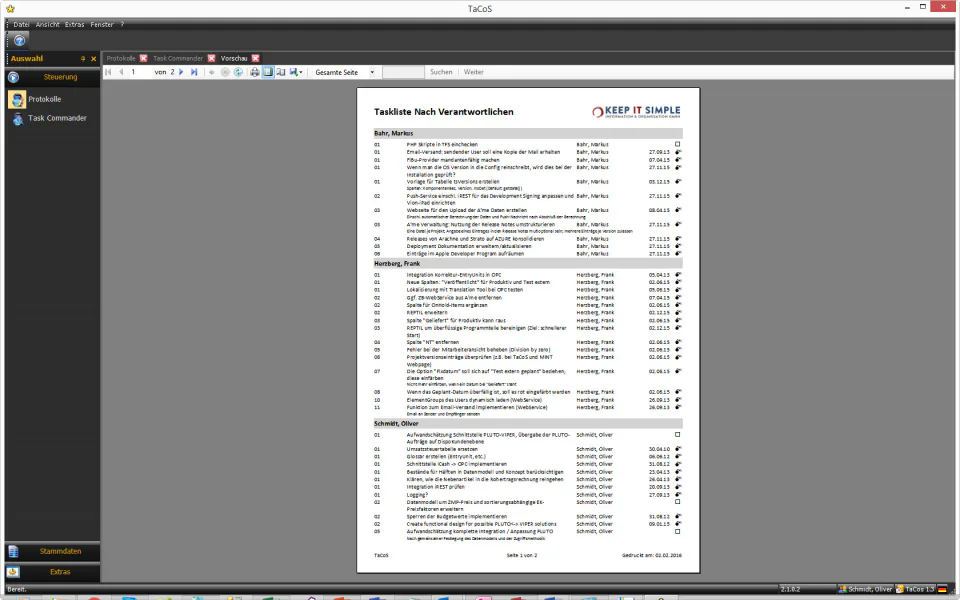This screenshot has height=600, width=960.
Task: Open the export save dropdown
Action: tap(296, 72)
